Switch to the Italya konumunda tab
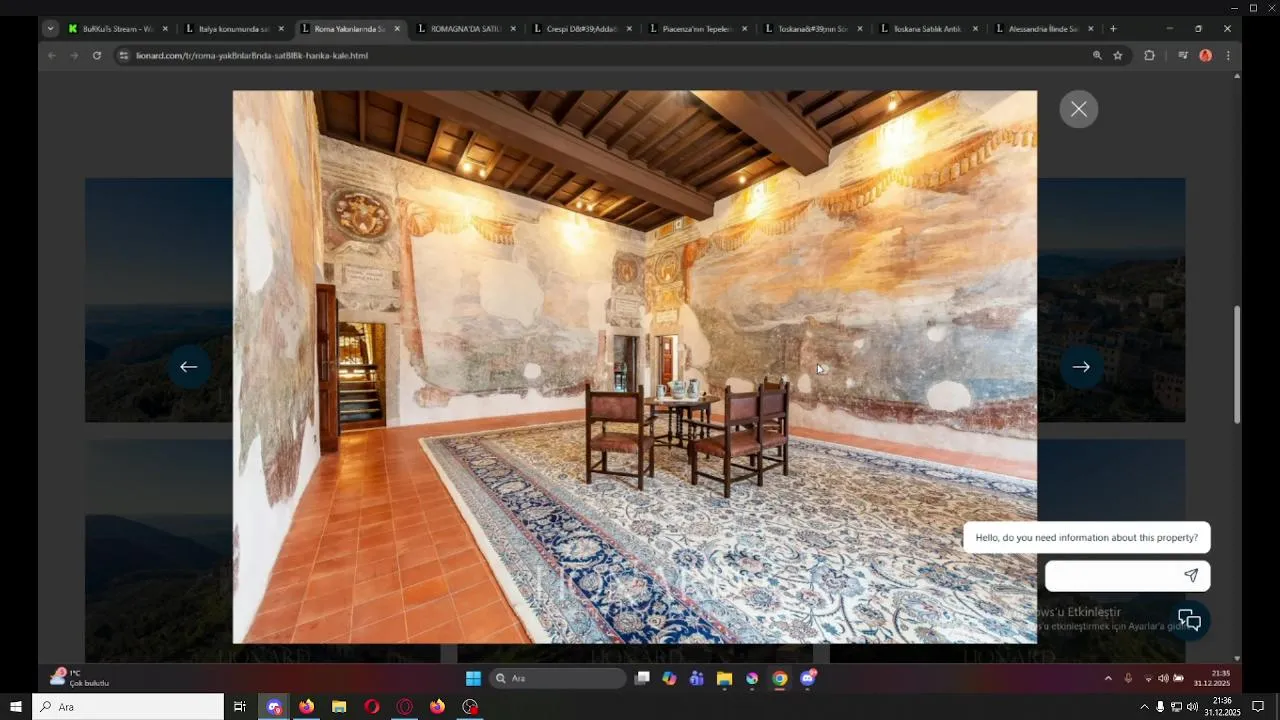Screen dimensions: 1280x720 click(x=233, y=29)
